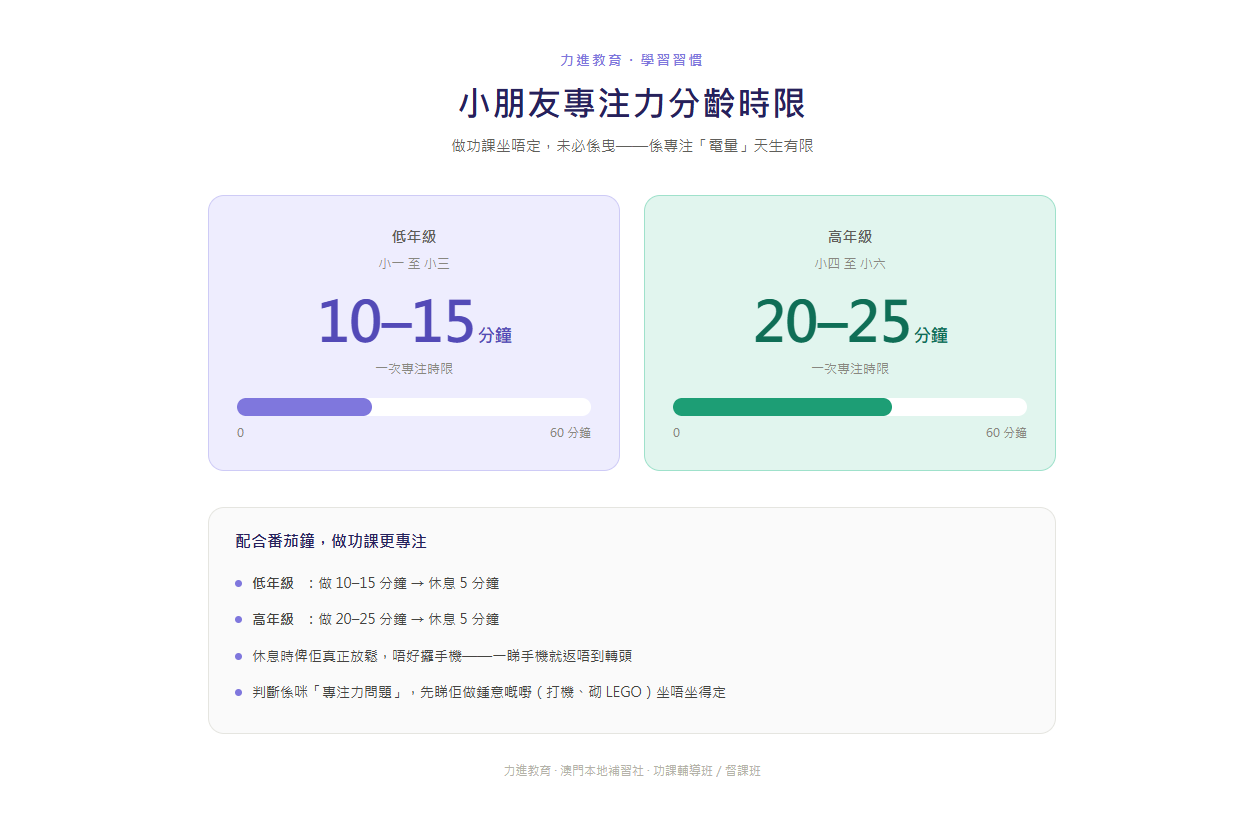Click 一次專注時限 in the 高年級 card
The height and width of the screenshot is (826, 1249).
tap(850, 369)
